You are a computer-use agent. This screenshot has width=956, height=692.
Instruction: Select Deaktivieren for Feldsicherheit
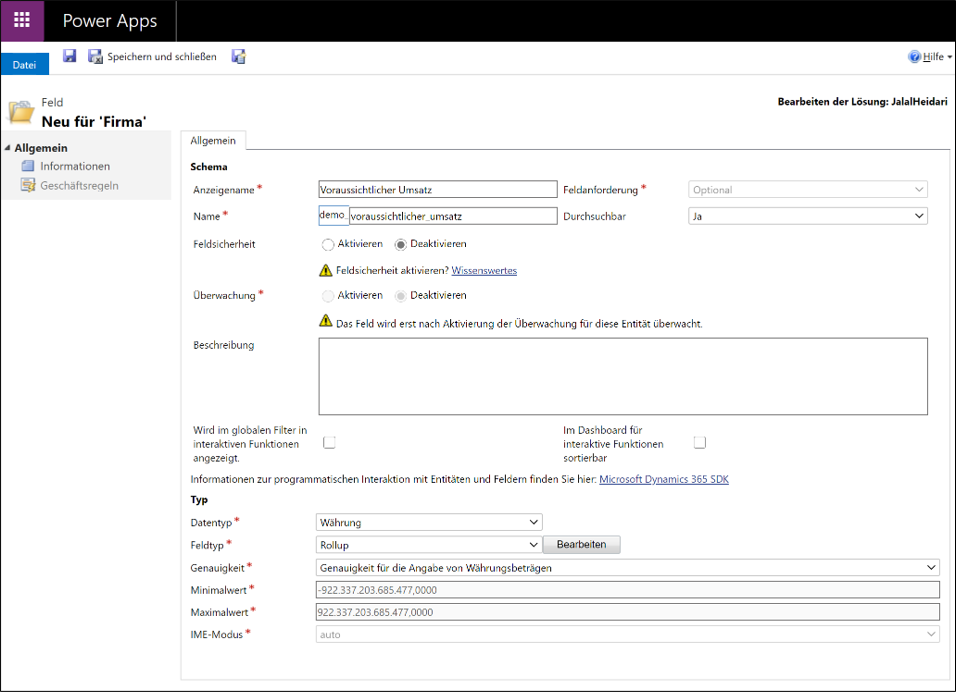401,244
